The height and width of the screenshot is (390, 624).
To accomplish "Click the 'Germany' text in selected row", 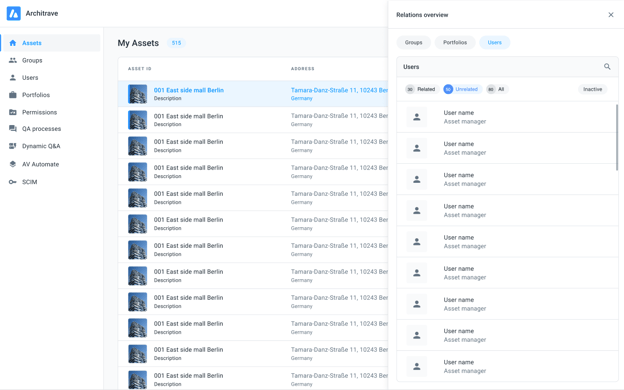I will (x=301, y=98).
